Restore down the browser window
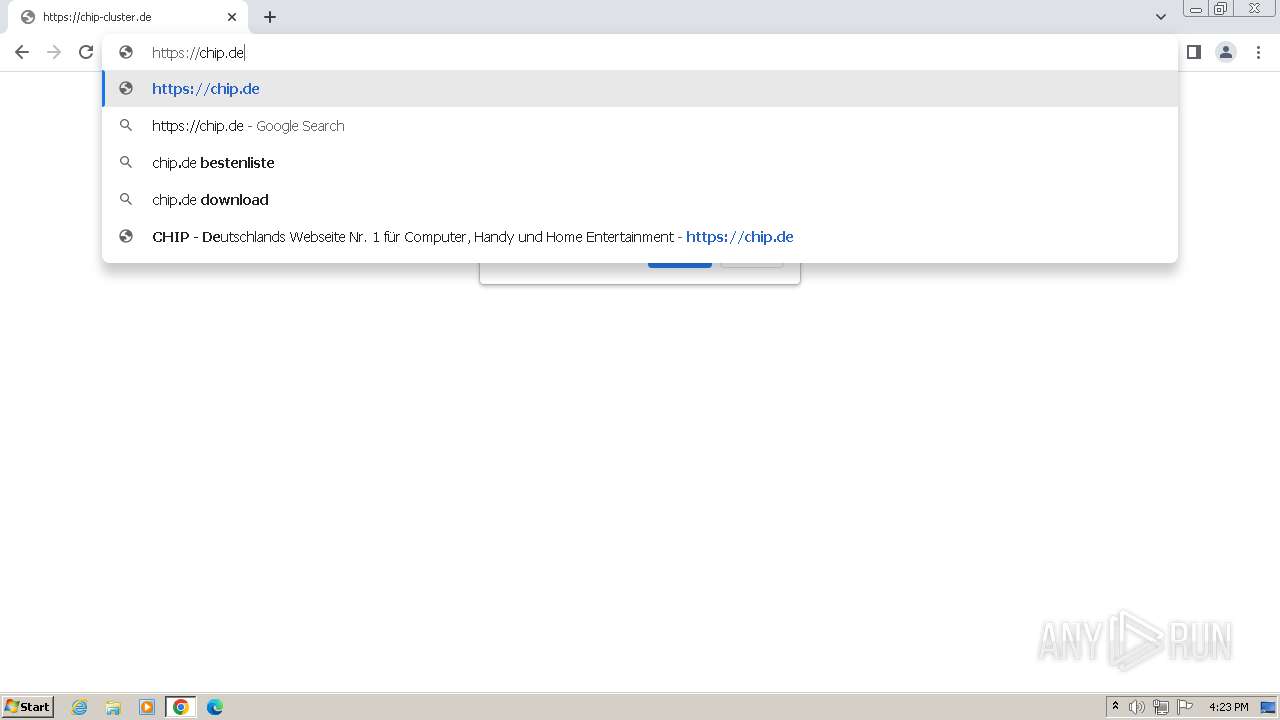Viewport: 1280px width, 720px height. (x=1221, y=8)
